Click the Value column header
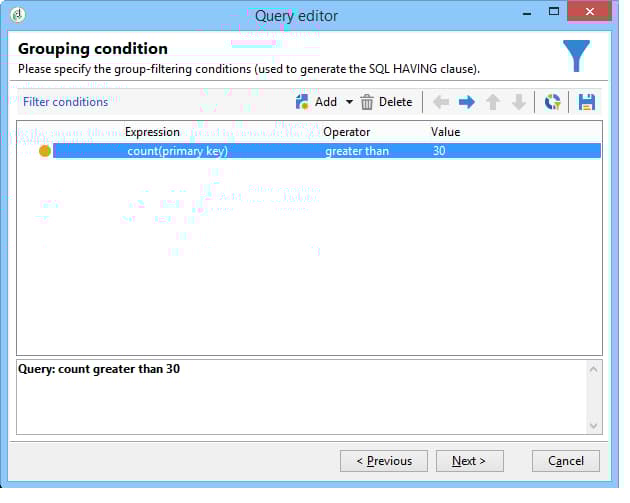This screenshot has width=630, height=503. click(446, 132)
